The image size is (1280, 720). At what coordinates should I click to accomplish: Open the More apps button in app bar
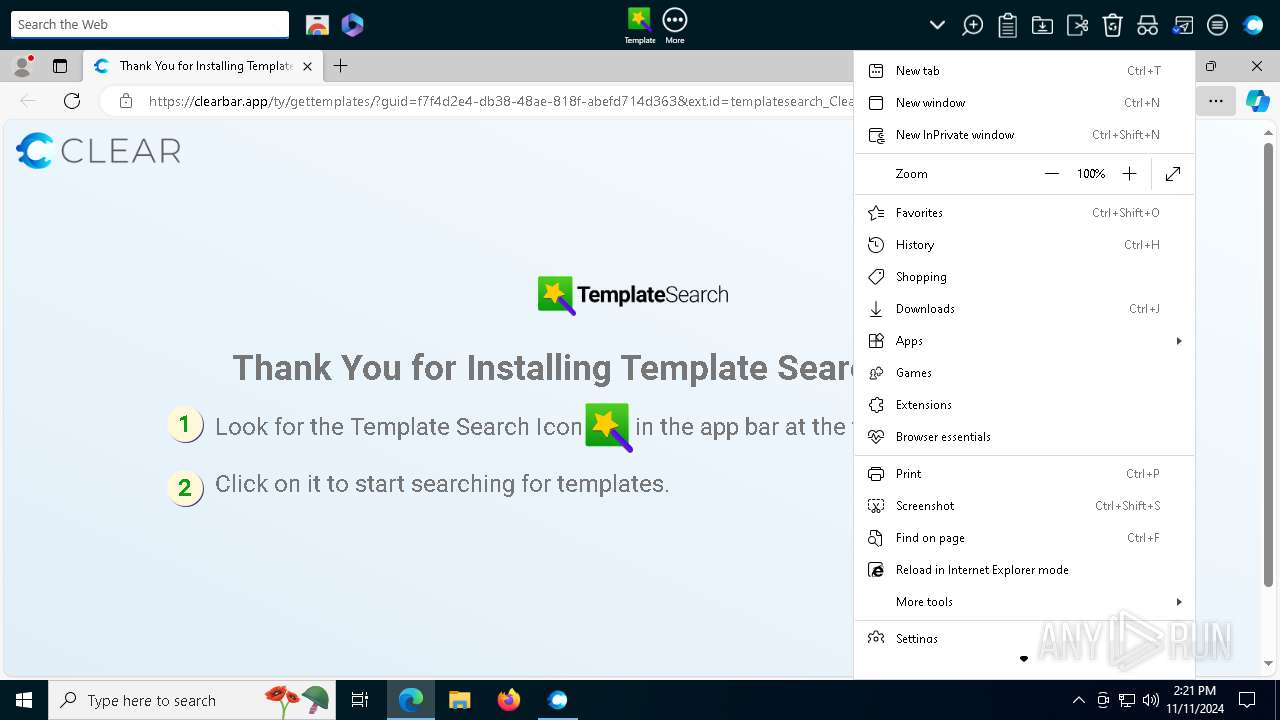coord(675,25)
